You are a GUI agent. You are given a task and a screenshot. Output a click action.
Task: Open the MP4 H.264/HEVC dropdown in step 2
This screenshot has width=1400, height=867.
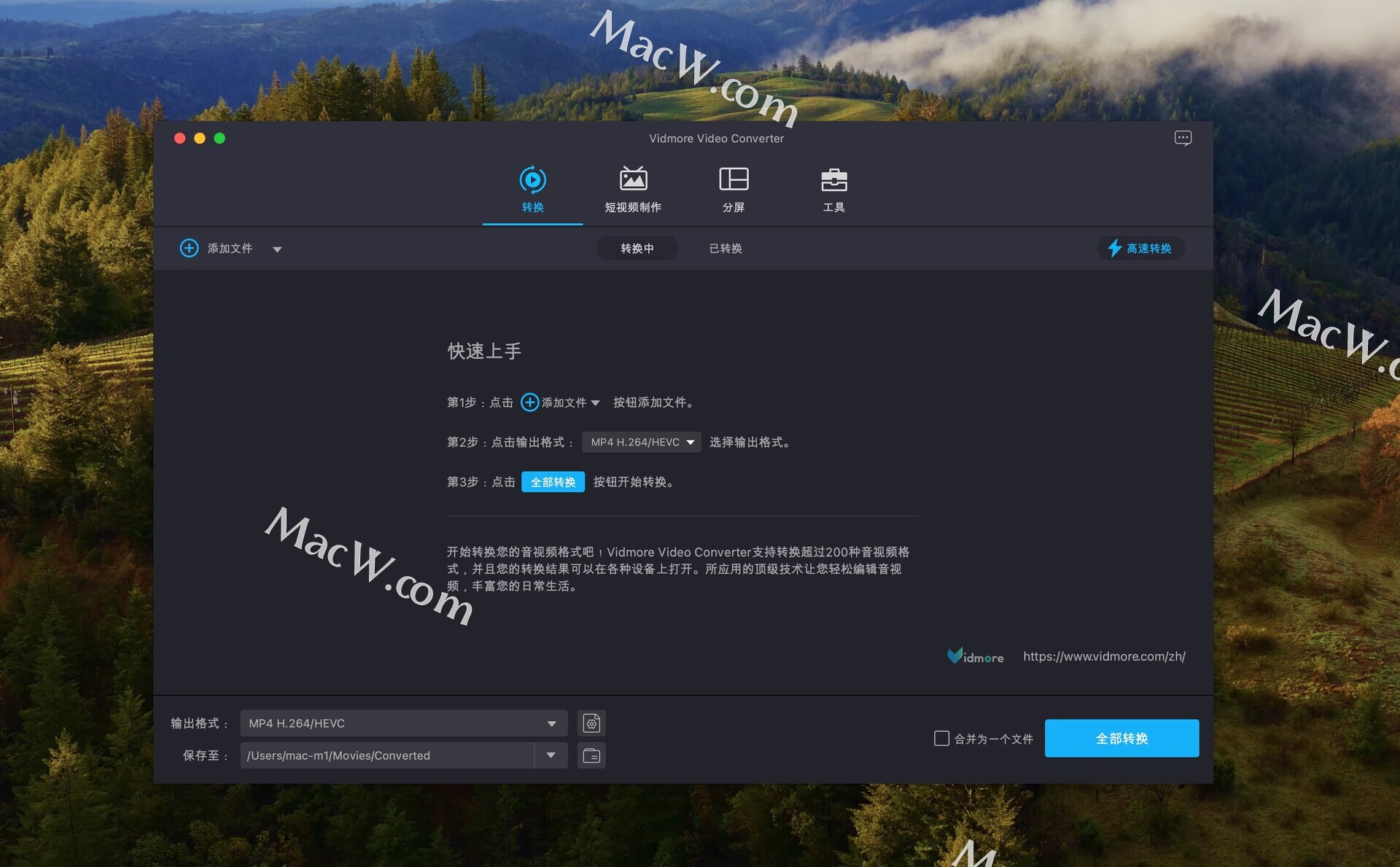tap(641, 442)
